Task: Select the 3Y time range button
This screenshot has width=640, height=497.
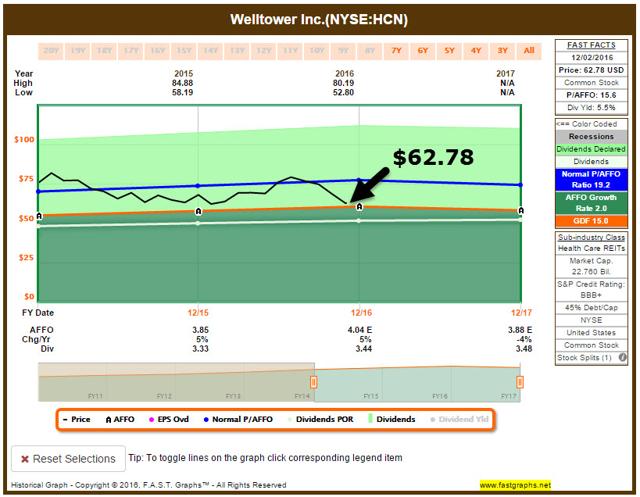Action: (x=502, y=51)
